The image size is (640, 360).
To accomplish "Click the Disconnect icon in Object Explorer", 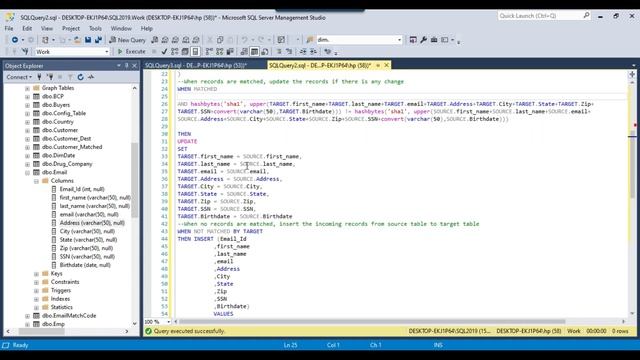I will (50, 77).
